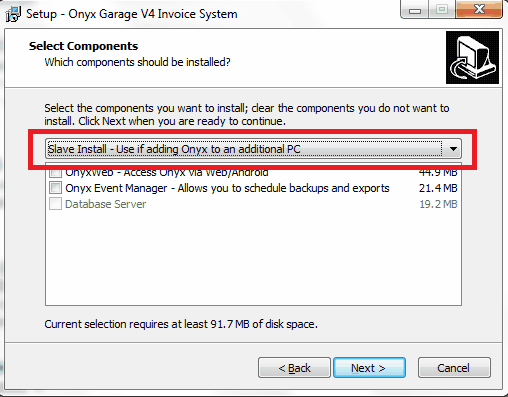Click empty area of components list box
508x397 pixels.
click(x=253, y=258)
